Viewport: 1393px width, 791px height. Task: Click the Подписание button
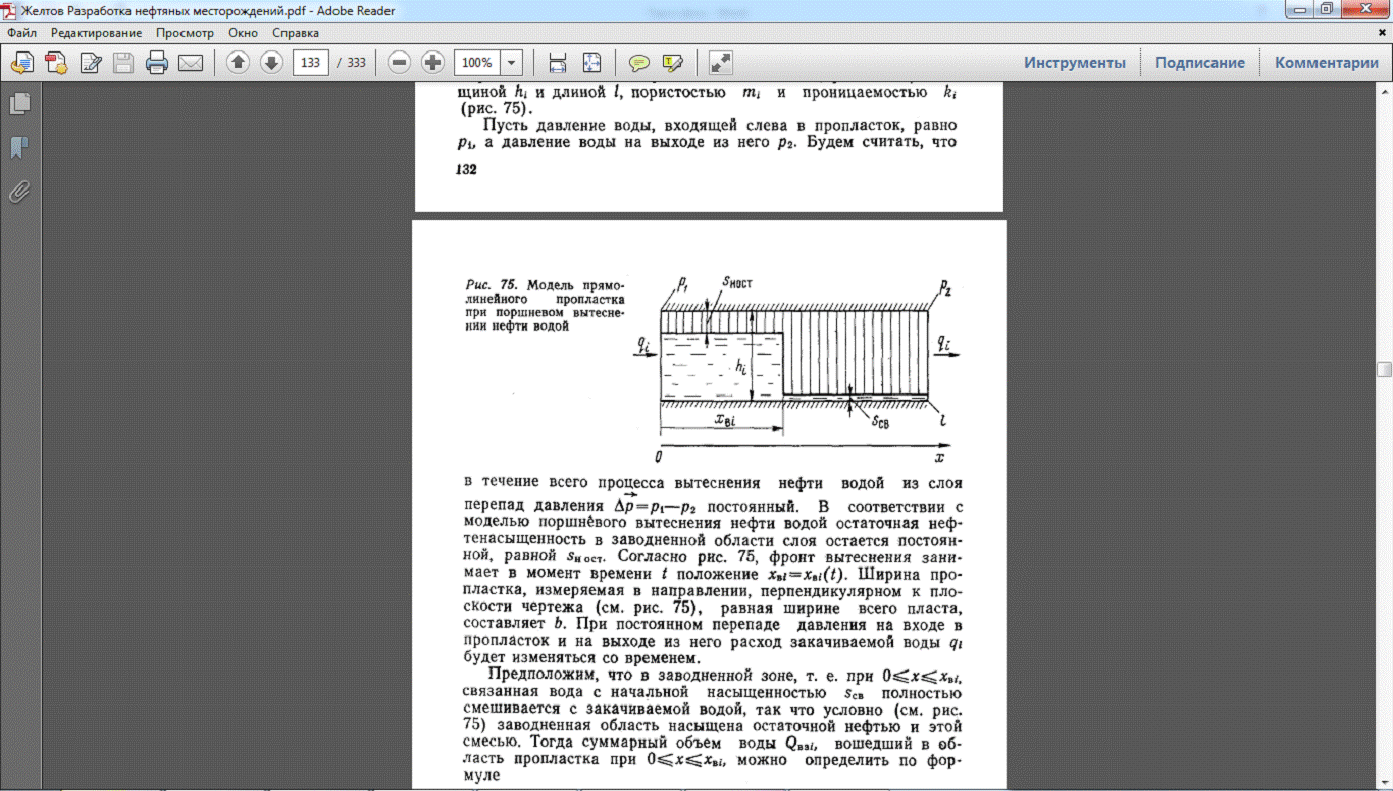pyautogui.click(x=1200, y=63)
